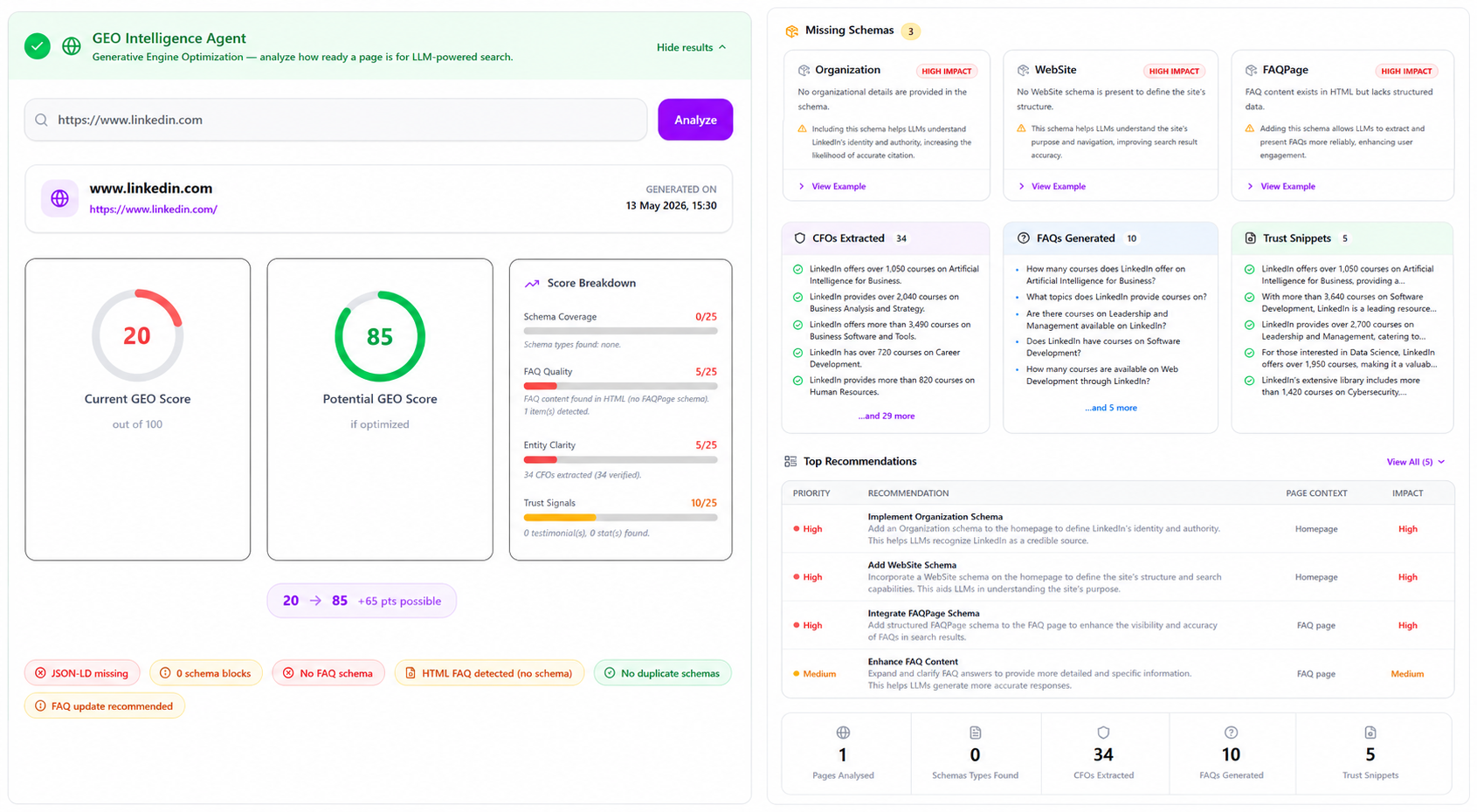The width and height of the screenshot is (1477, 812).
Task: Click the GEO Intelligence Agent globe icon
Action: click(x=72, y=46)
